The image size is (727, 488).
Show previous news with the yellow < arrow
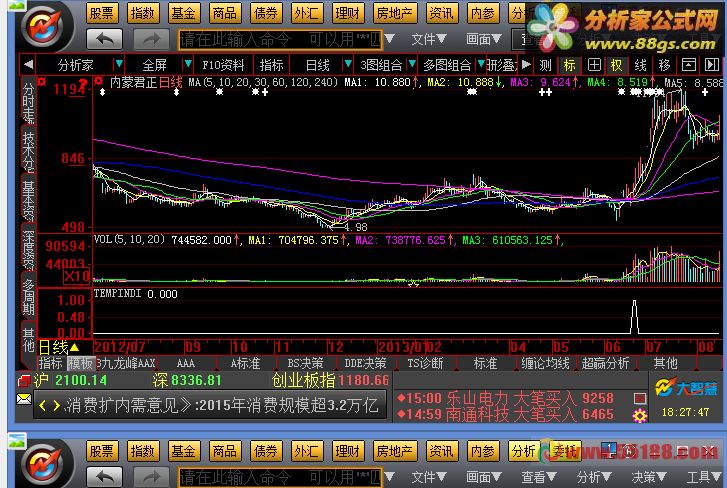coord(42,406)
